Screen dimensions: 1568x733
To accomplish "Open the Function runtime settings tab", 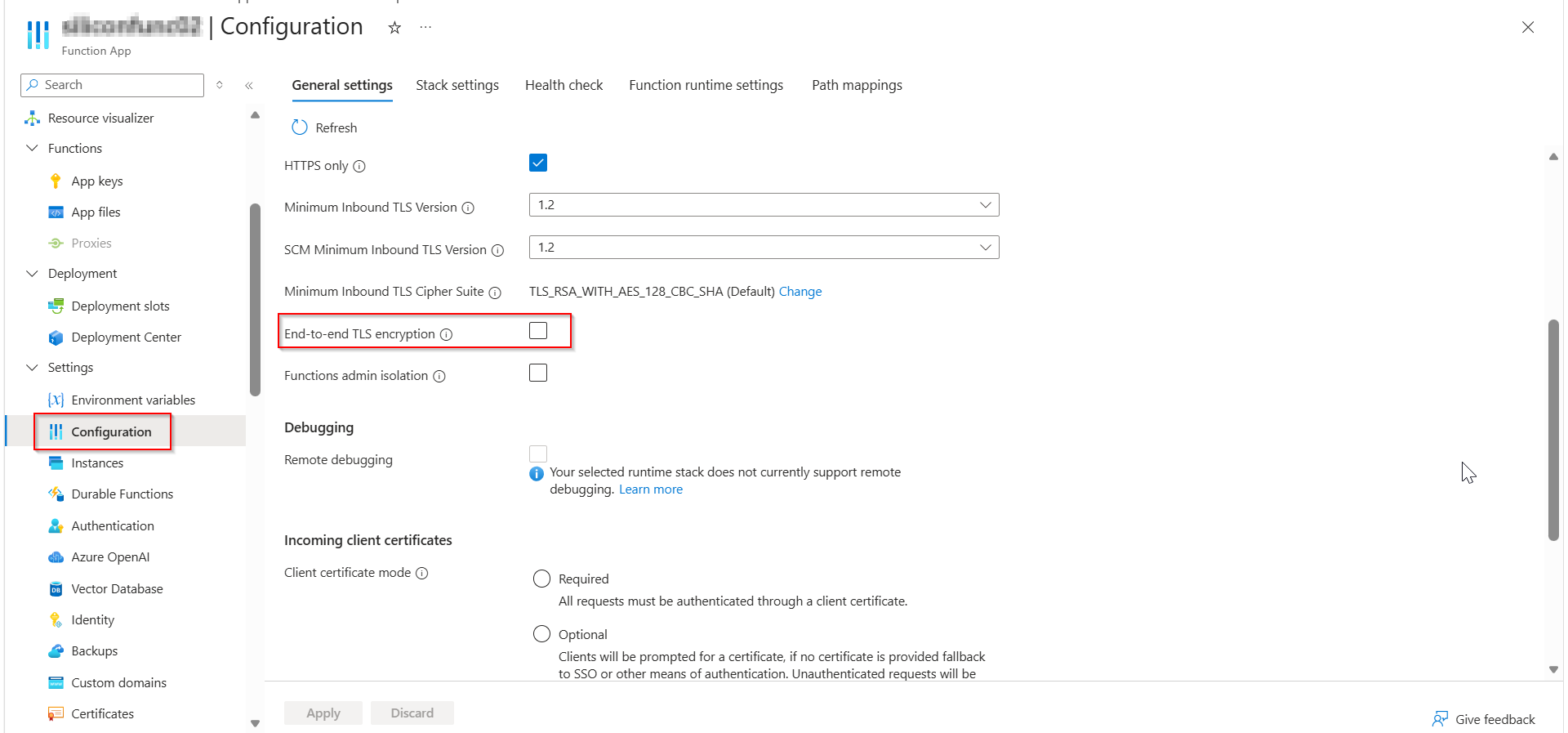I will pos(706,85).
